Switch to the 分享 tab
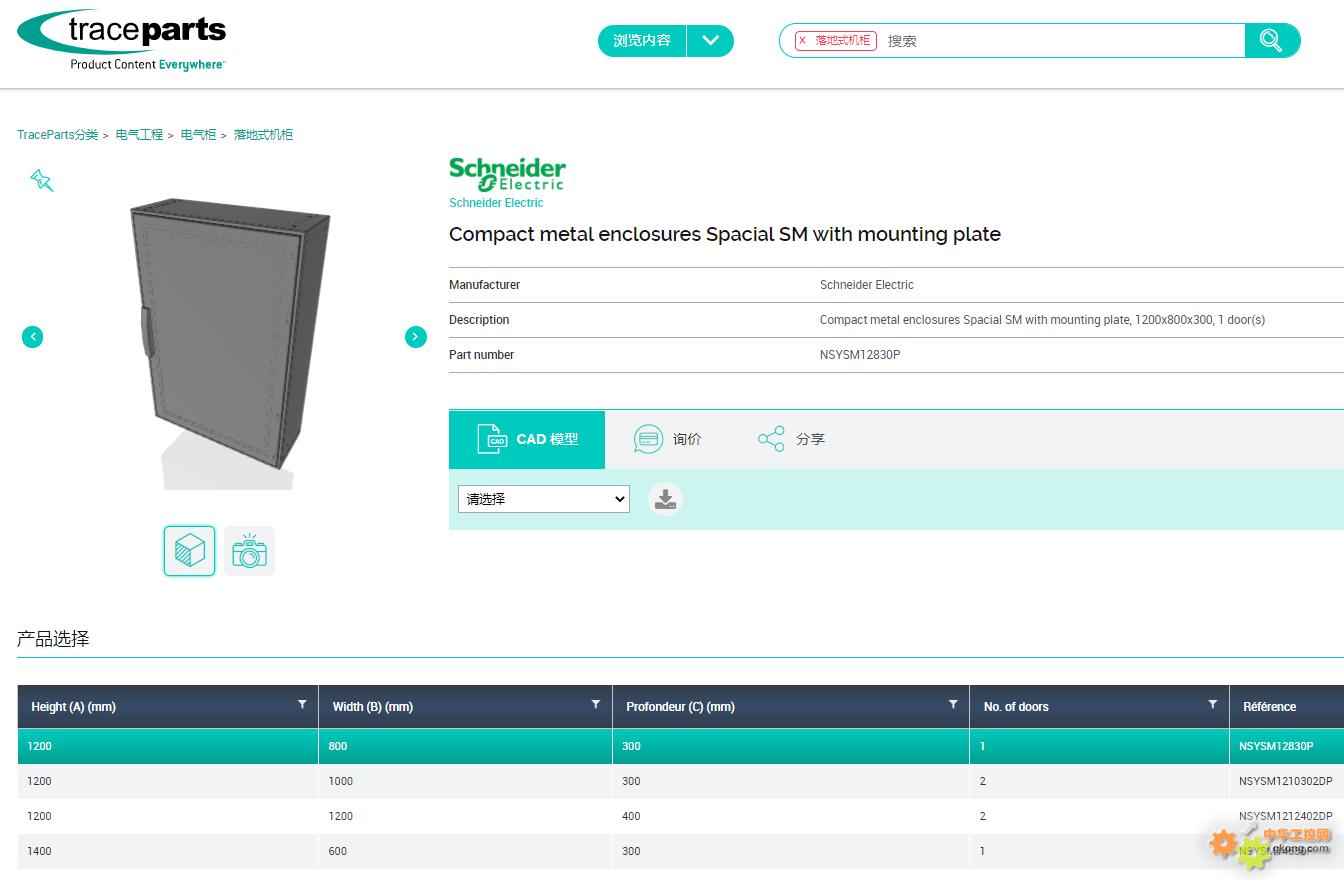 click(x=791, y=439)
